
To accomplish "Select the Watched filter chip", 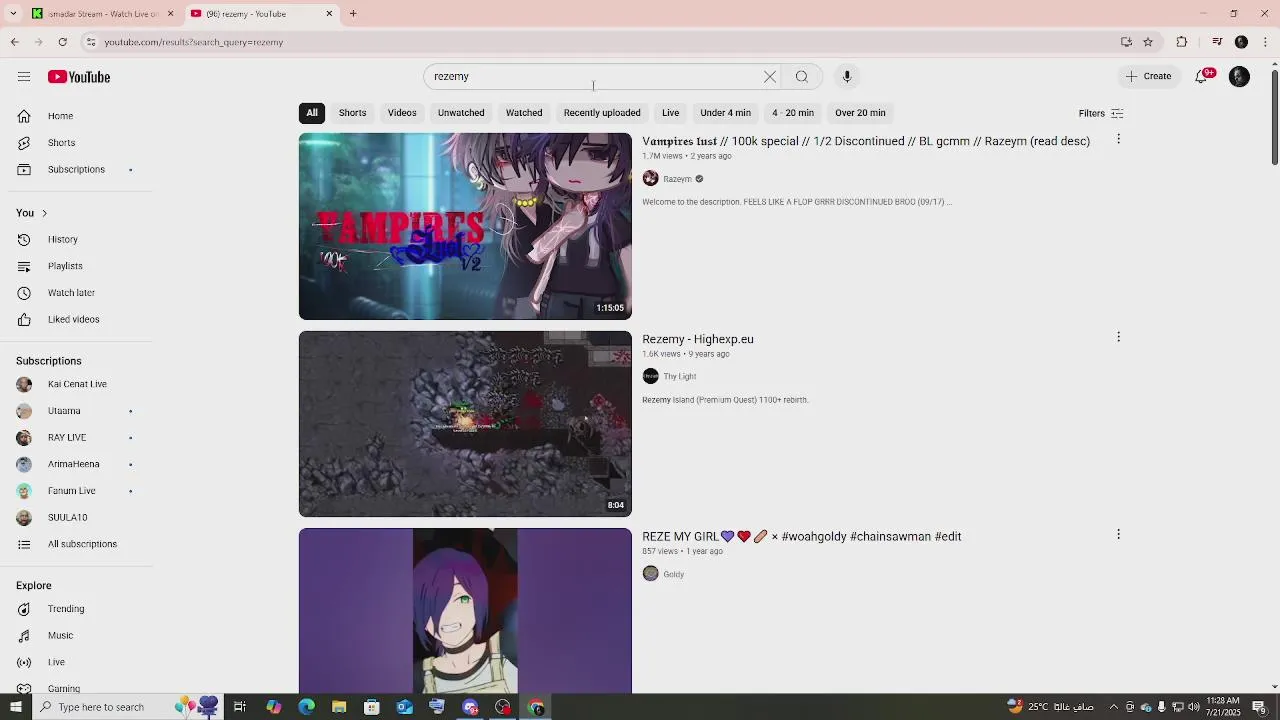I will [524, 113].
